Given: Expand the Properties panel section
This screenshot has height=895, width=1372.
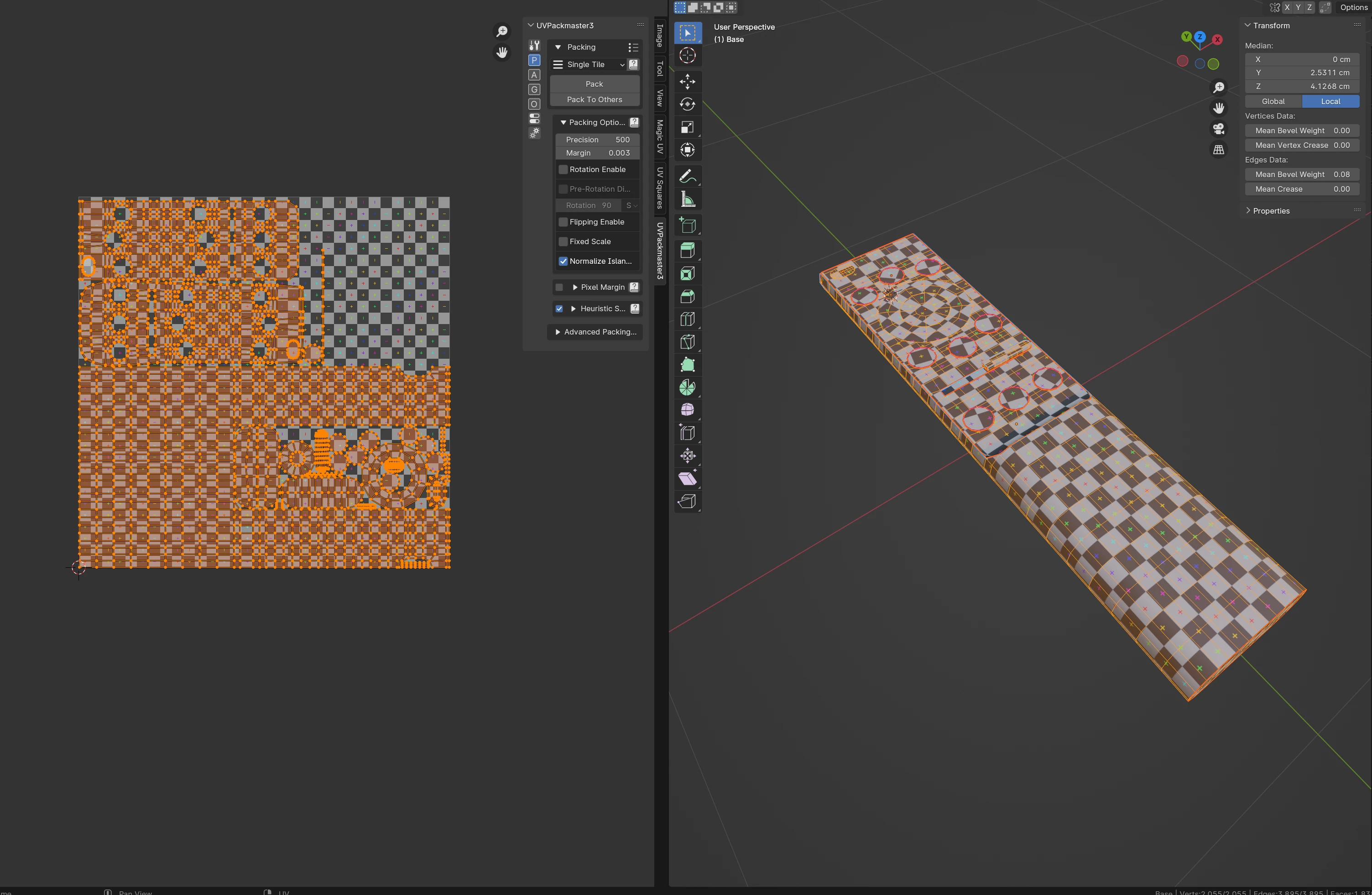Looking at the screenshot, I should pyautogui.click(x=1271, y=211).
